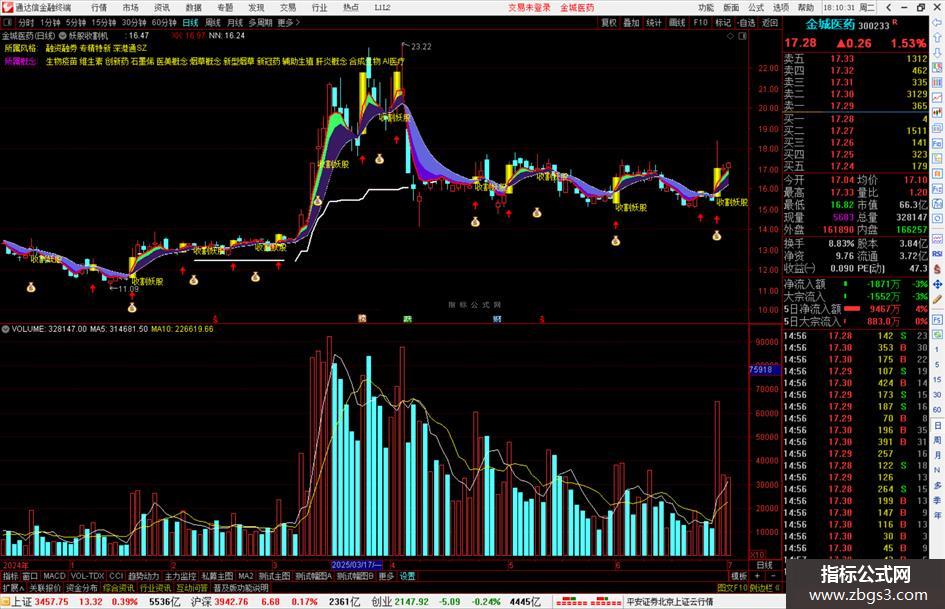Open the 复权 adjustment dropdown
945x609 pixels.
click(x=609, y=23)
